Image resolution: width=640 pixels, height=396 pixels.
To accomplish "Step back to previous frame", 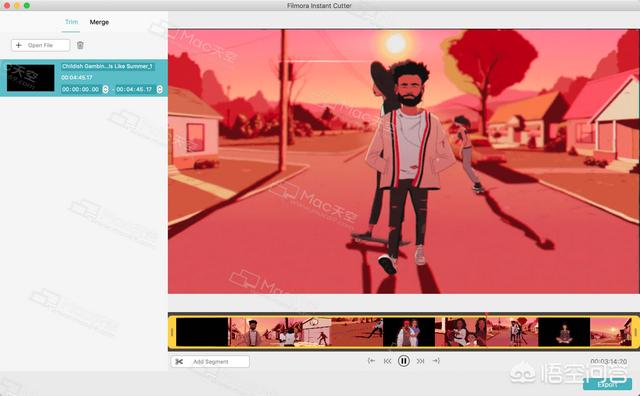I will tap(387, 361).
